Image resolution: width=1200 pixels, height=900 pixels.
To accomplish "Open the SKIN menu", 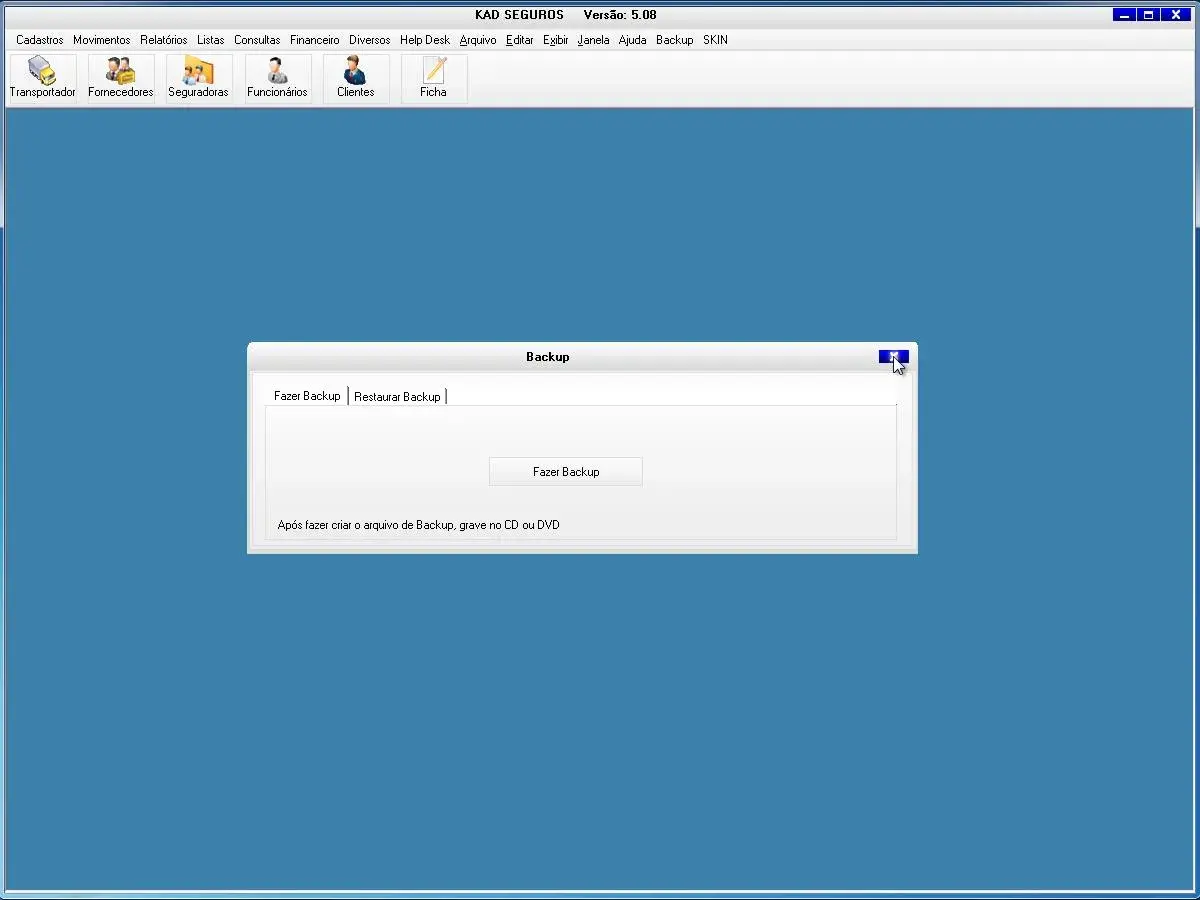I will pyautogui.click(x=715, y=40).
